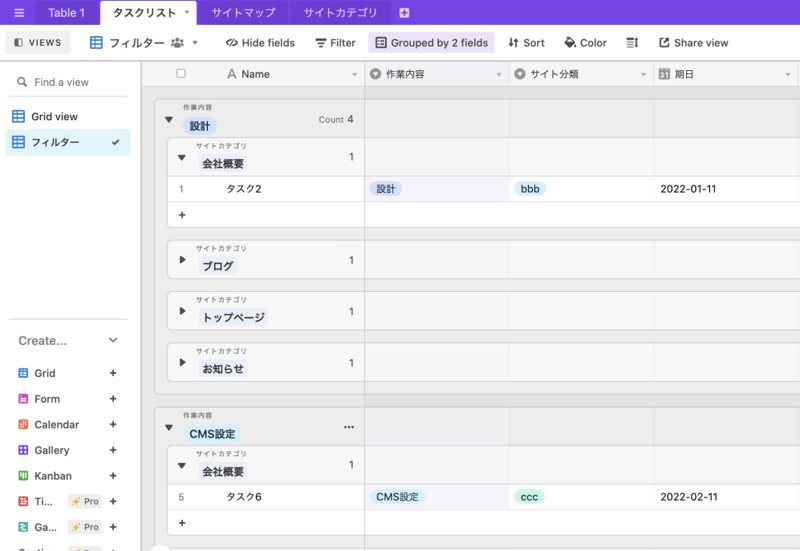Click the three-dot menu on CMS設定 group
The height and width of the screenshot is (551, 800).
pyautogui.click(x=349, y=427)
